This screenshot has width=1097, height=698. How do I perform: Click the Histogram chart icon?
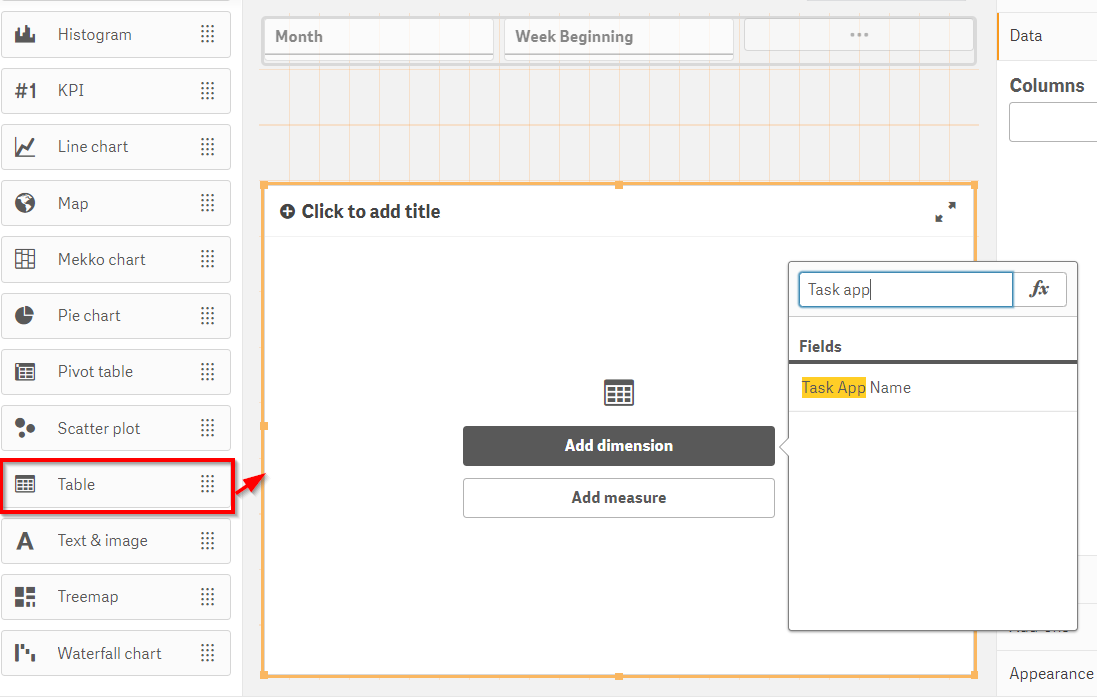(25, 35)
